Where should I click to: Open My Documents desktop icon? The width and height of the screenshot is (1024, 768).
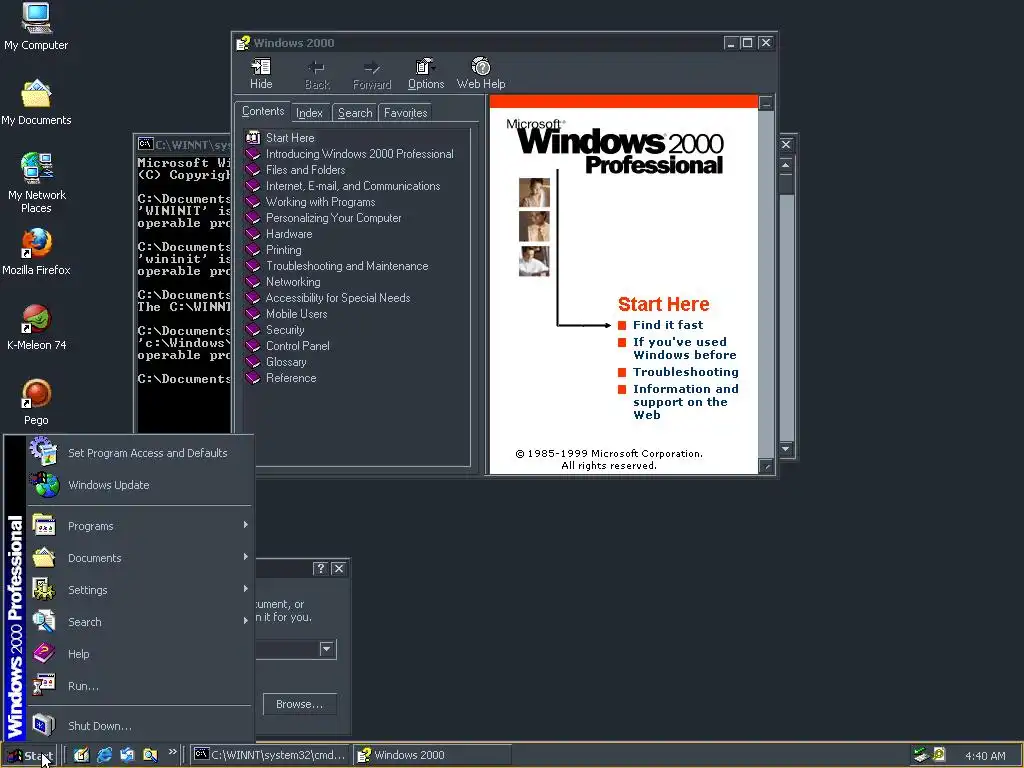pos(36,93)
